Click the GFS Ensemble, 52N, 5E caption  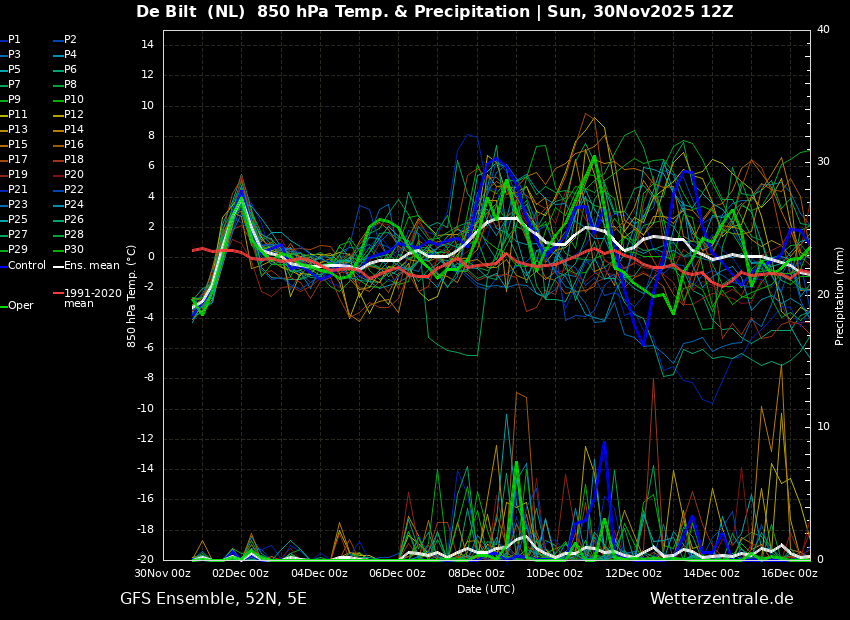pos(213,599)
